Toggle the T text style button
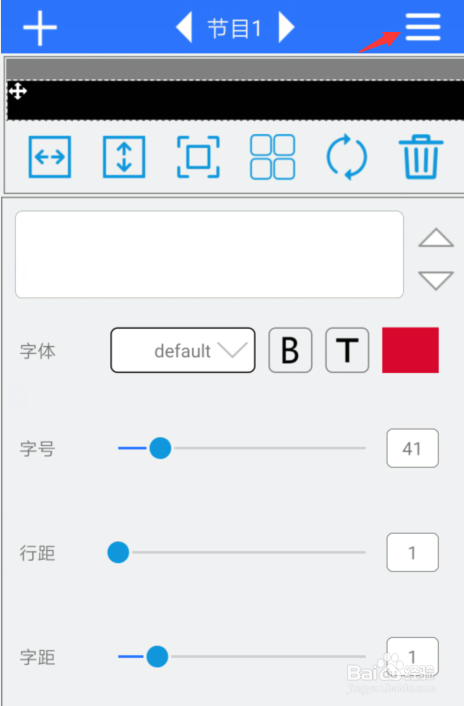The width and height of the screenshot is (464, 706). point(347,350)
